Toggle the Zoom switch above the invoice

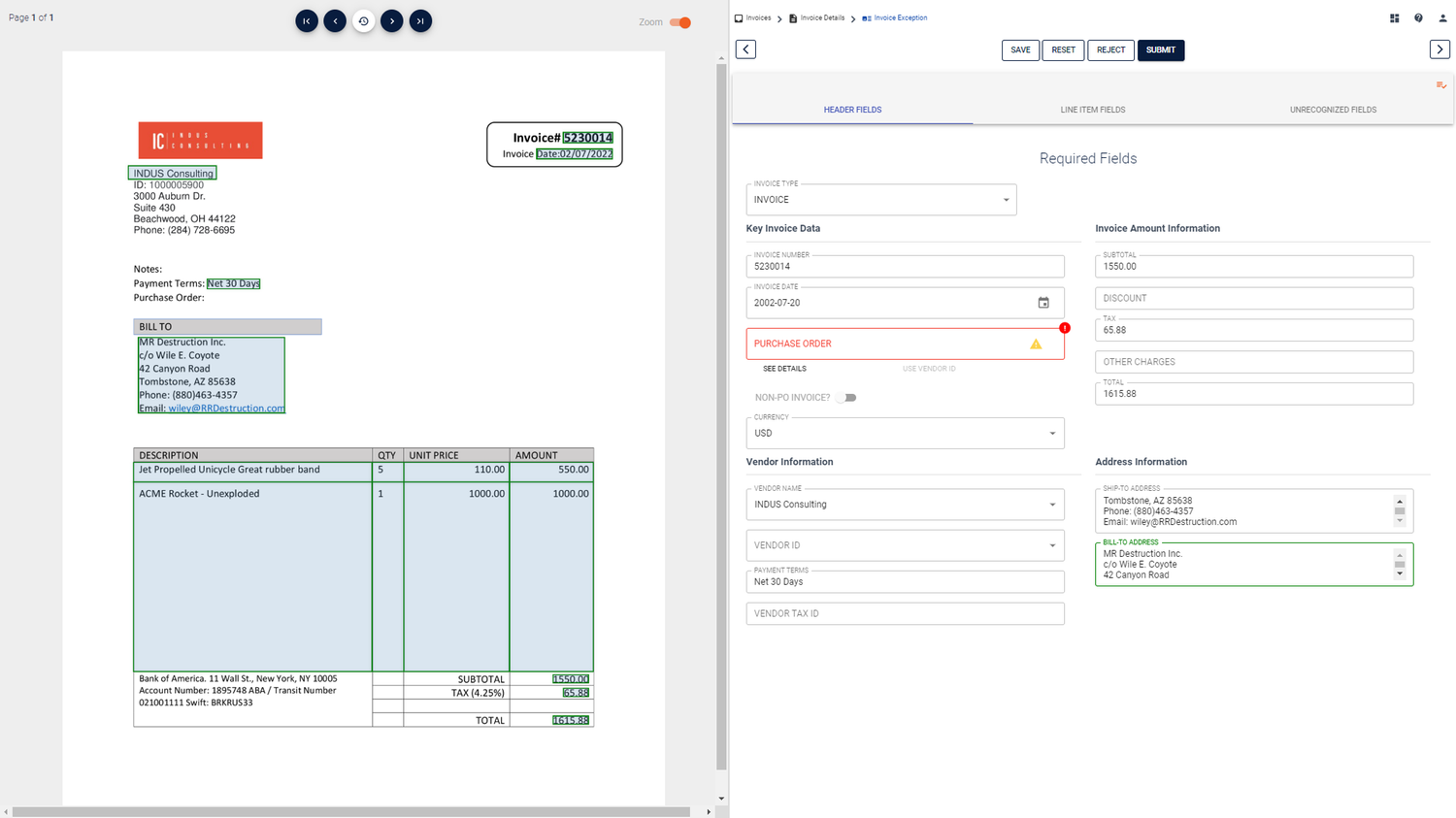(x=685, y=21)
